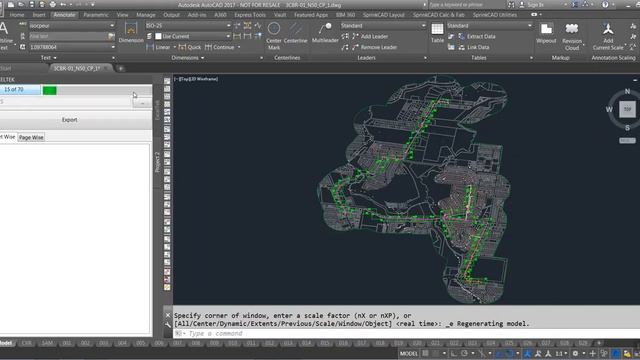Screen dimensions: 640x360
Task: Select the Revision Cloud tool
Action: click(x=572, y=36)
